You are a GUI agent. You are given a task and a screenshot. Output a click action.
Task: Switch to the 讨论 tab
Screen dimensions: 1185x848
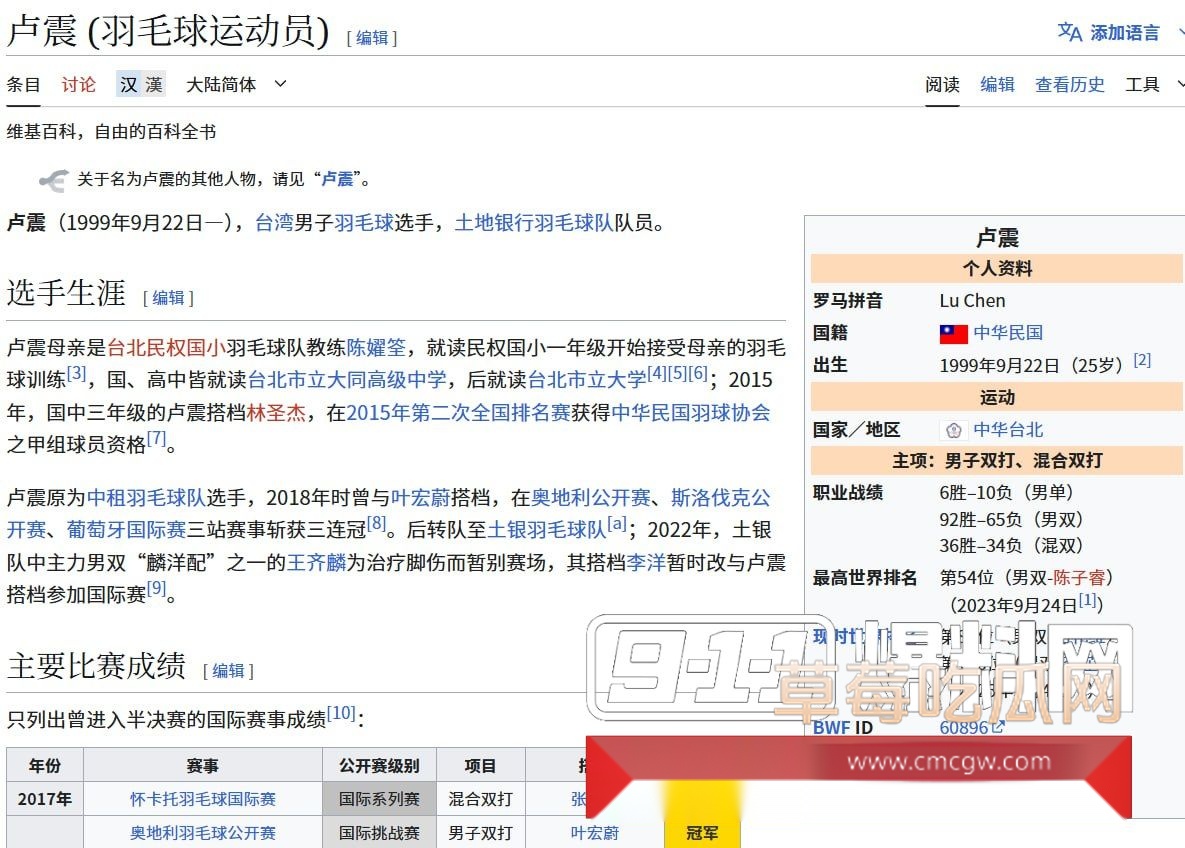[x=78, y=85]
